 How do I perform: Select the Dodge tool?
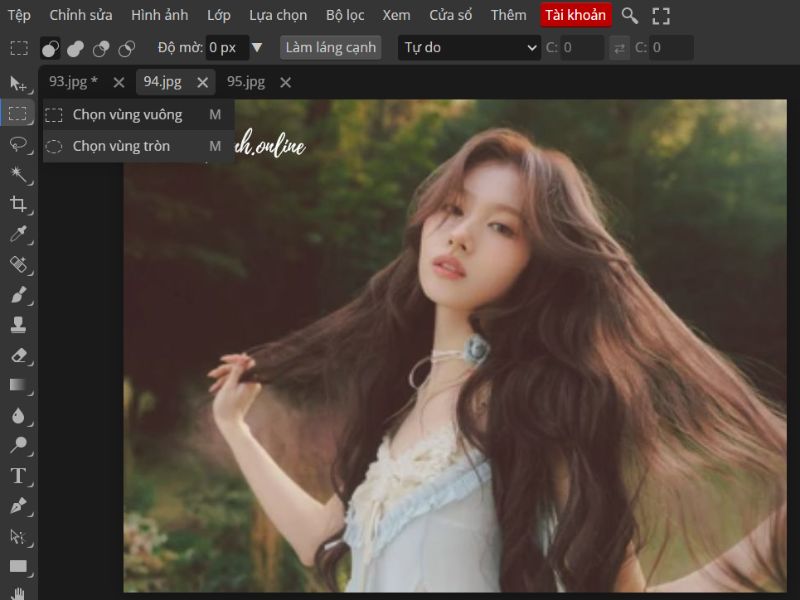pos(18,445)
